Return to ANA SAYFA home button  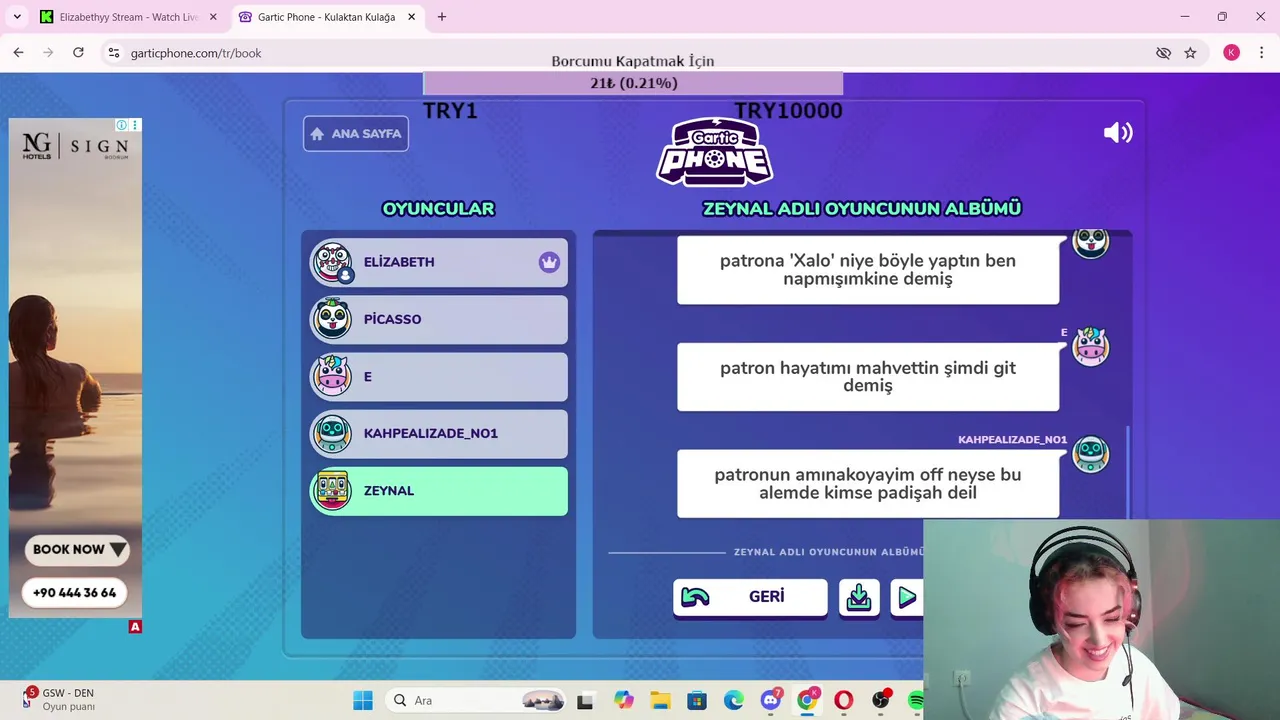(x=356, y=133)
